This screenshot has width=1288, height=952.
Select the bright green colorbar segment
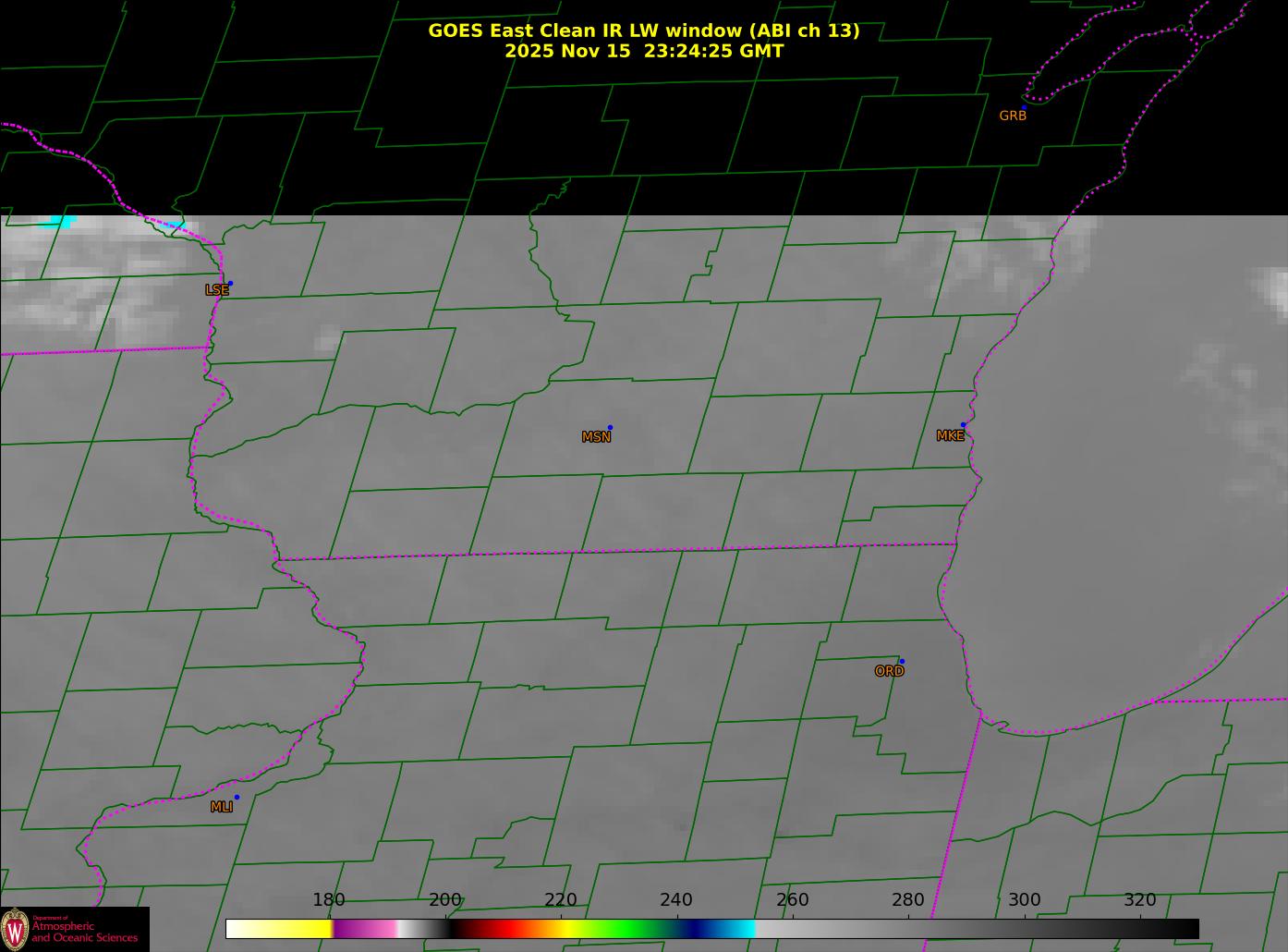(619, 928)
